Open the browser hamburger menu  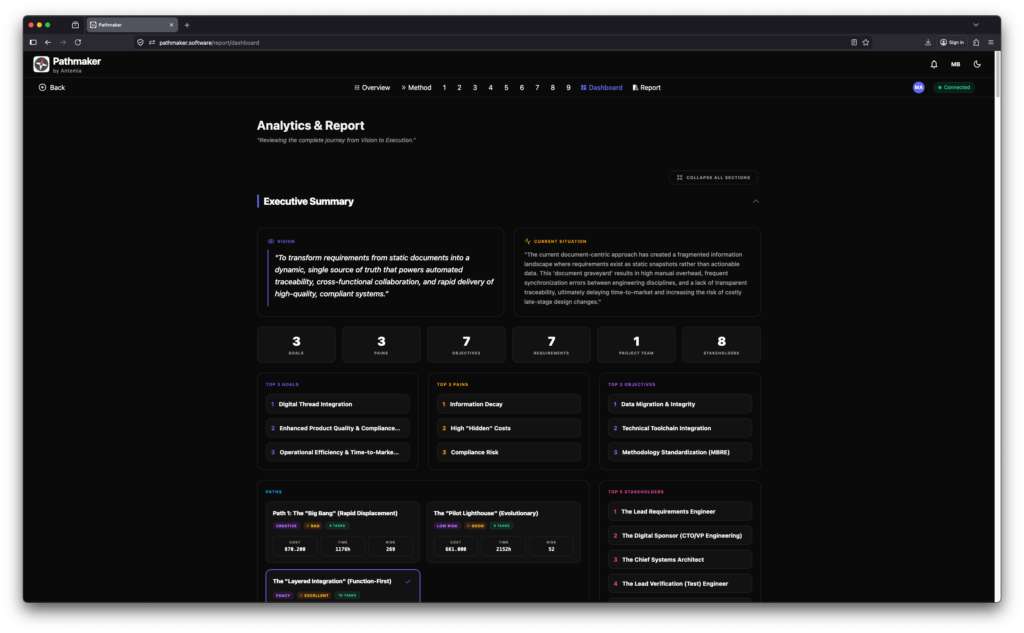[x=991, y=42]
